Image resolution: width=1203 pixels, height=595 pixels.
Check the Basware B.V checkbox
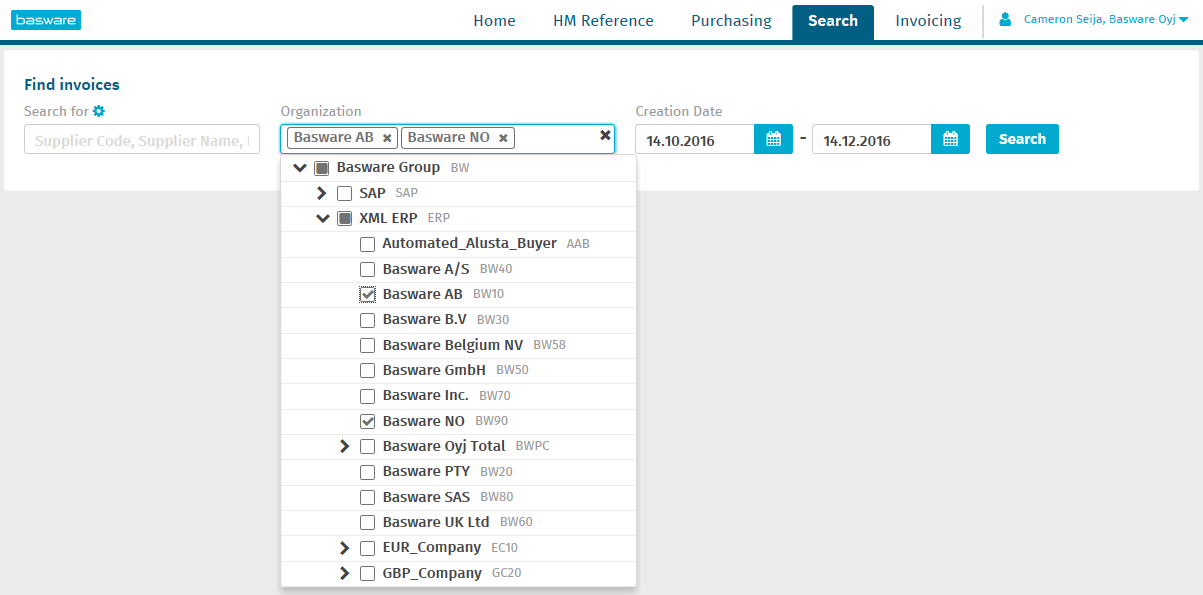367,320
